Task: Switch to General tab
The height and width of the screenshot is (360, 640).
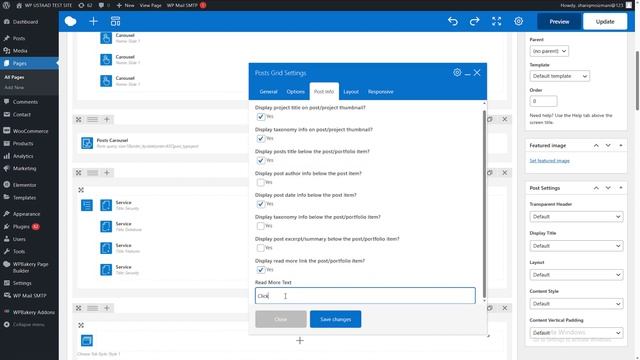Action: pos(269,92)
